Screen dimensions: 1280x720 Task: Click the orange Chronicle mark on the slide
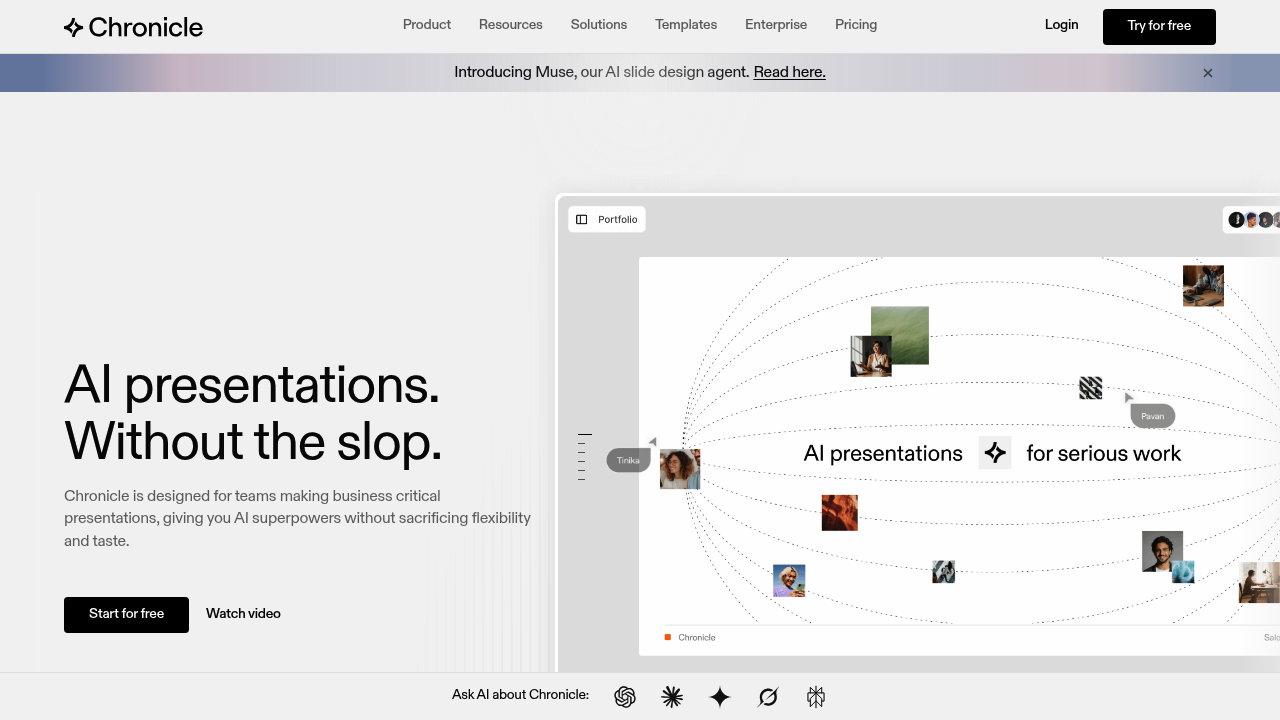[667, 637]
